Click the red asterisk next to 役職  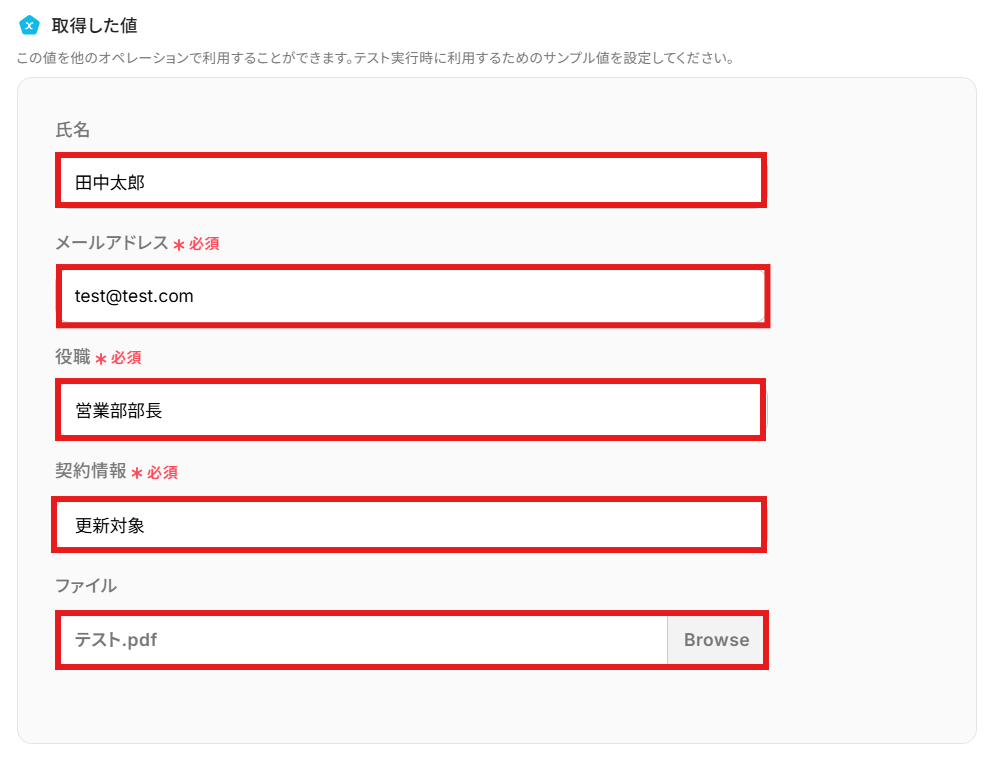tap(101, 359)
